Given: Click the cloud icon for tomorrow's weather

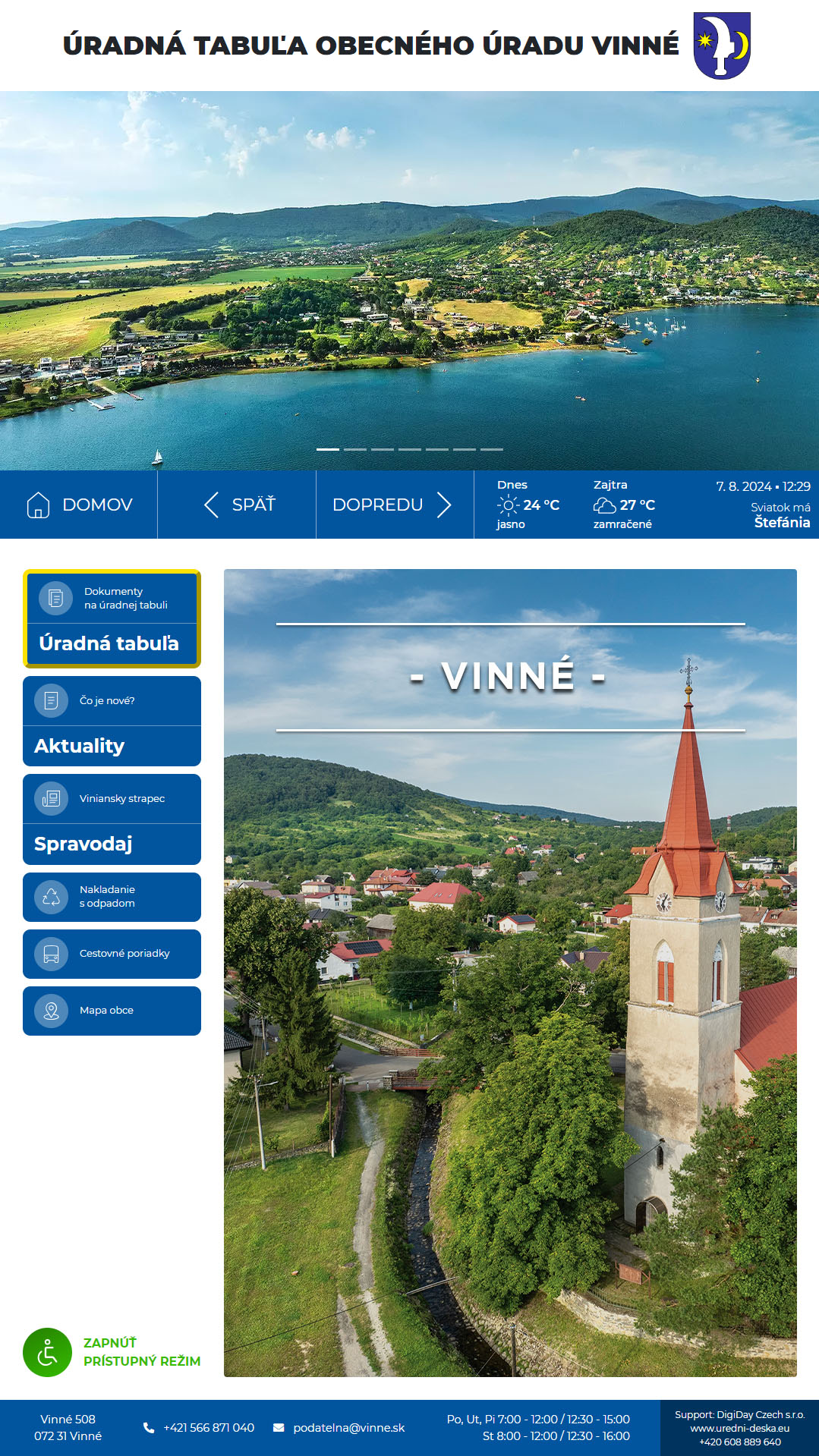Looking at the screenshot, I should [x=604, y=505].
